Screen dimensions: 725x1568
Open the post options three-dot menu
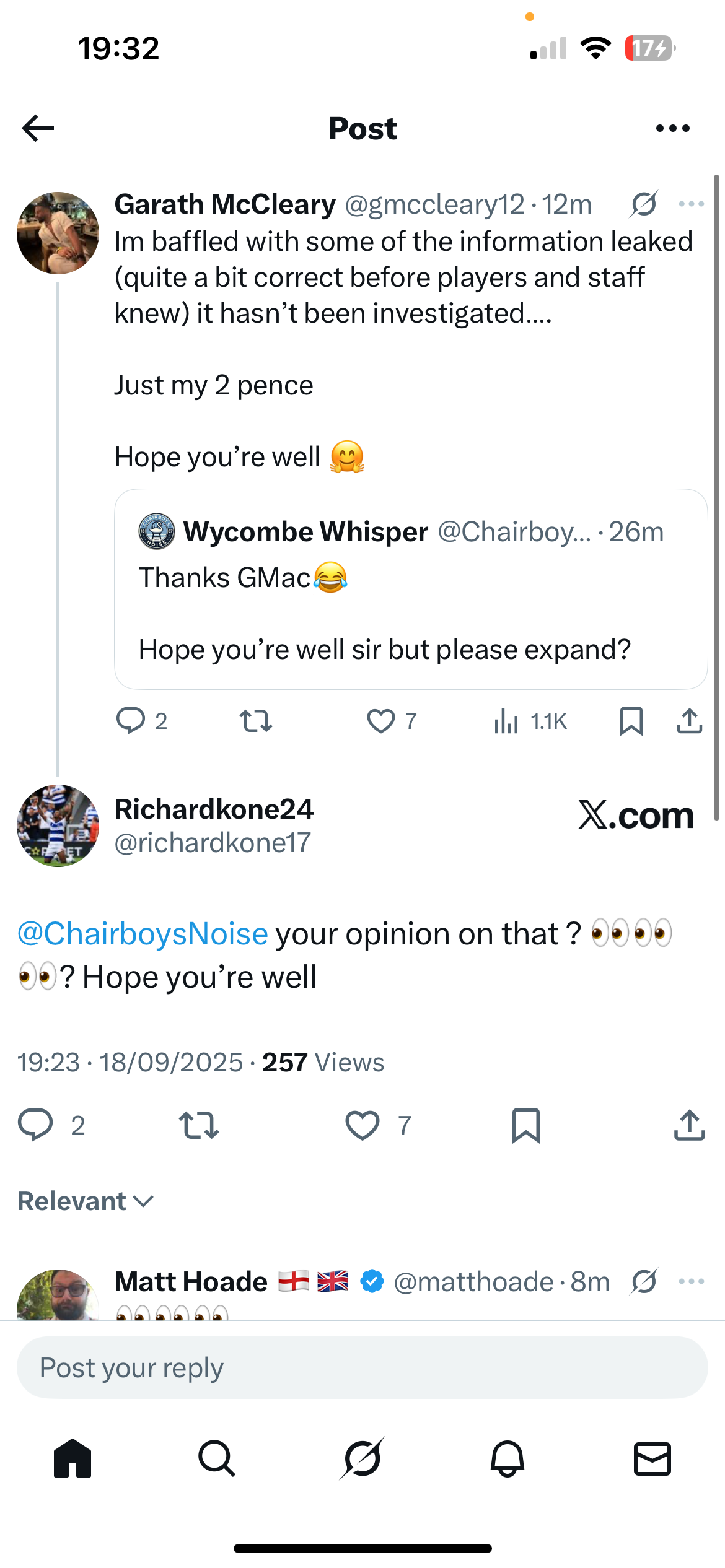coord(672,128)
